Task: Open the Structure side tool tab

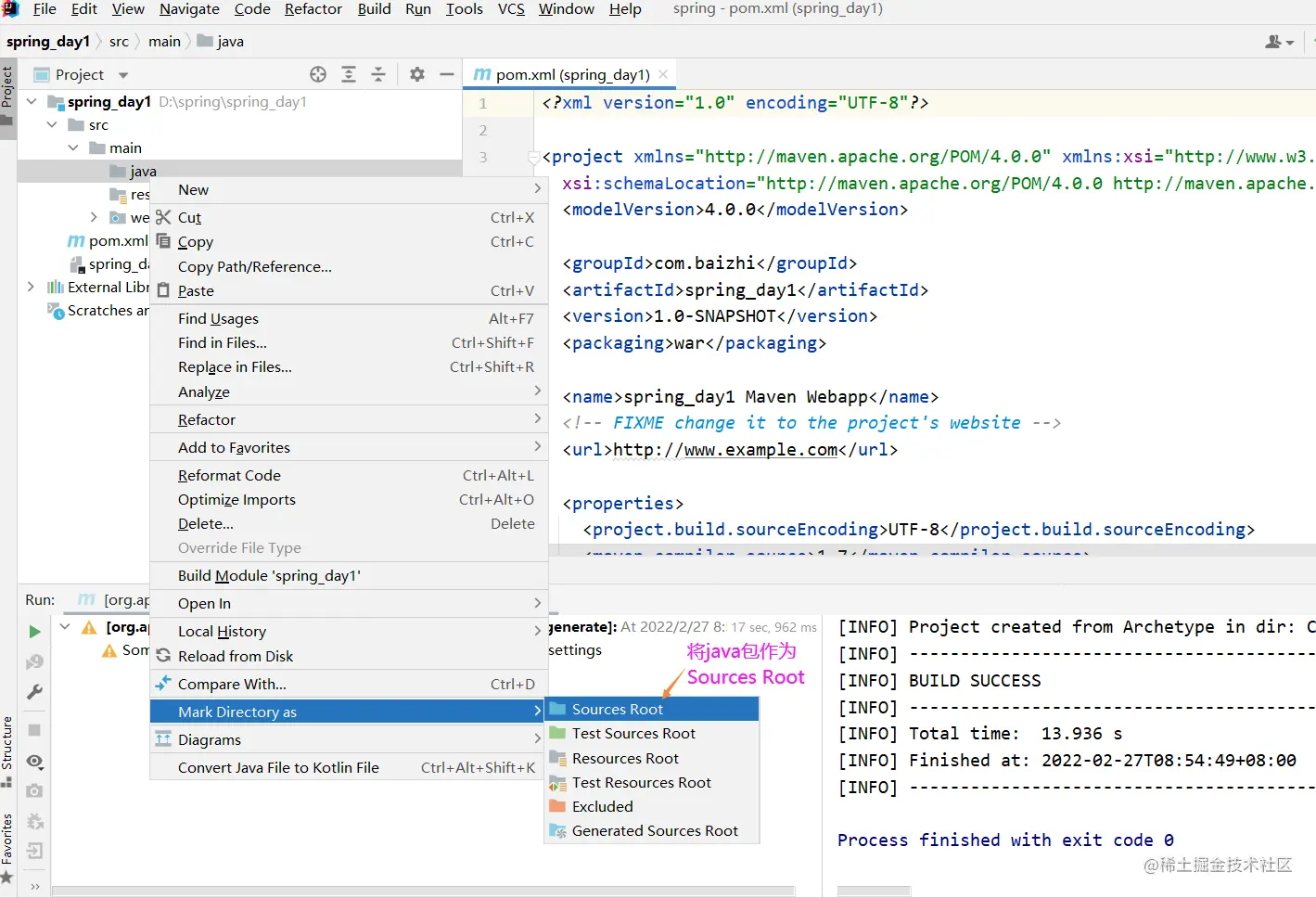Action: click(7, 750)
